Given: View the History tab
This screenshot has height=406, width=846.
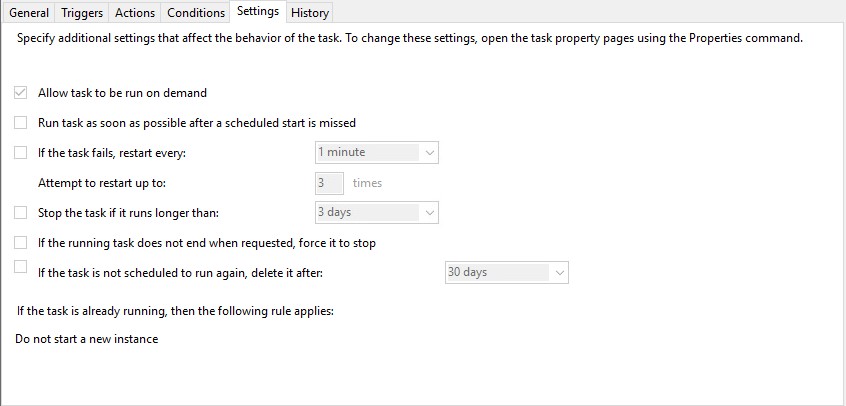Looking at the screenshot, I should point(310,12).
